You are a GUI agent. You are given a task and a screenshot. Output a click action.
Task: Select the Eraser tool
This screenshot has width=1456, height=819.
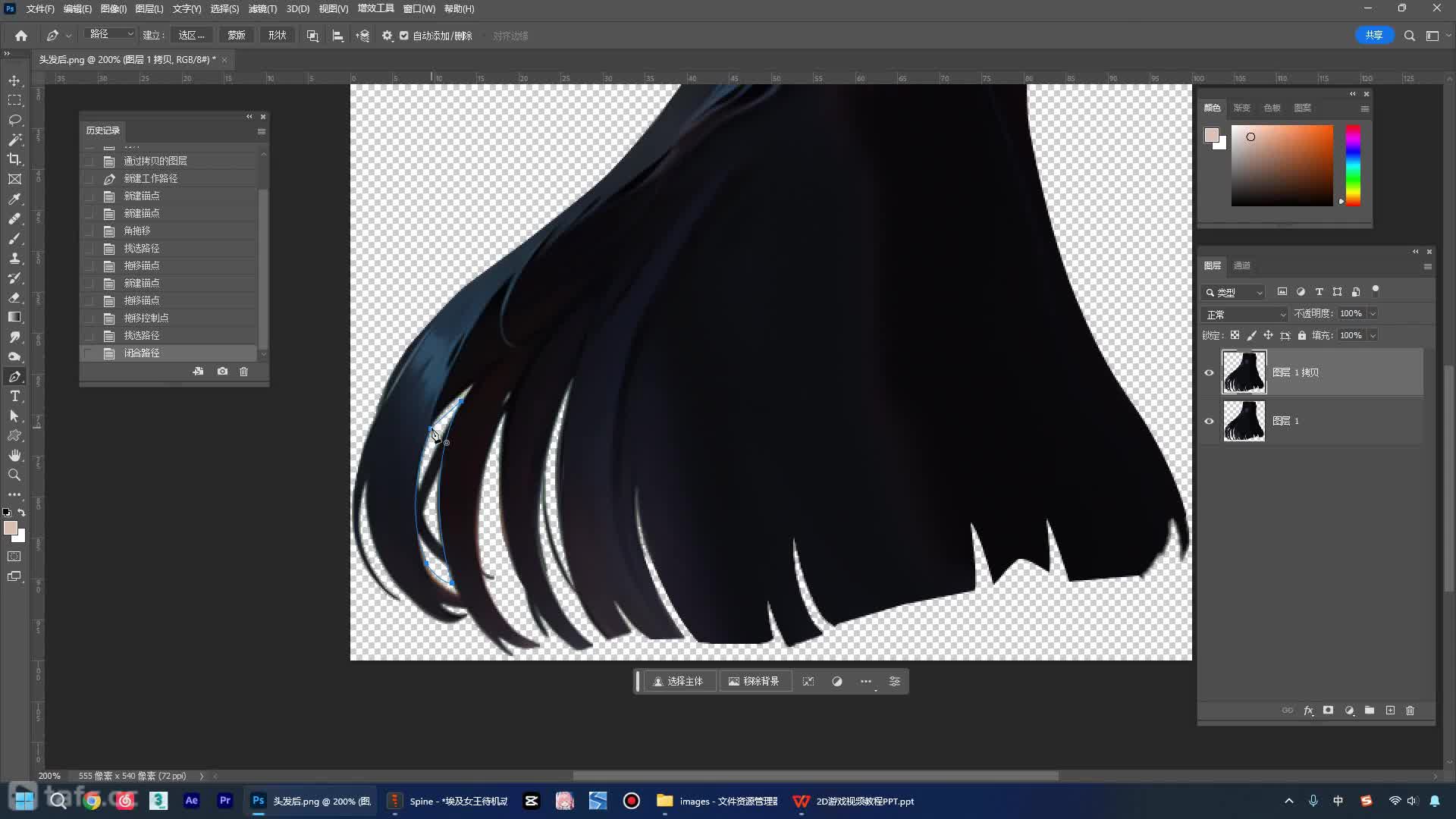[14, 297]
